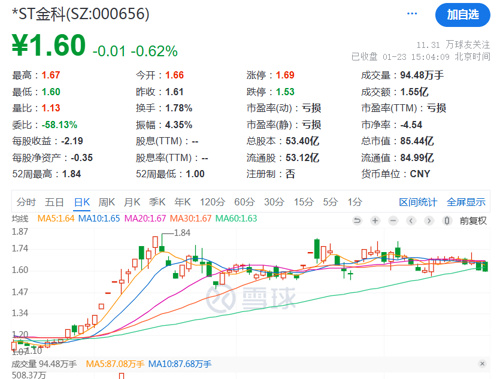Click the rounded rectangle icon beside 前复权
The width and height of the screenshot is (500, 379).
[x=447, y=221]
